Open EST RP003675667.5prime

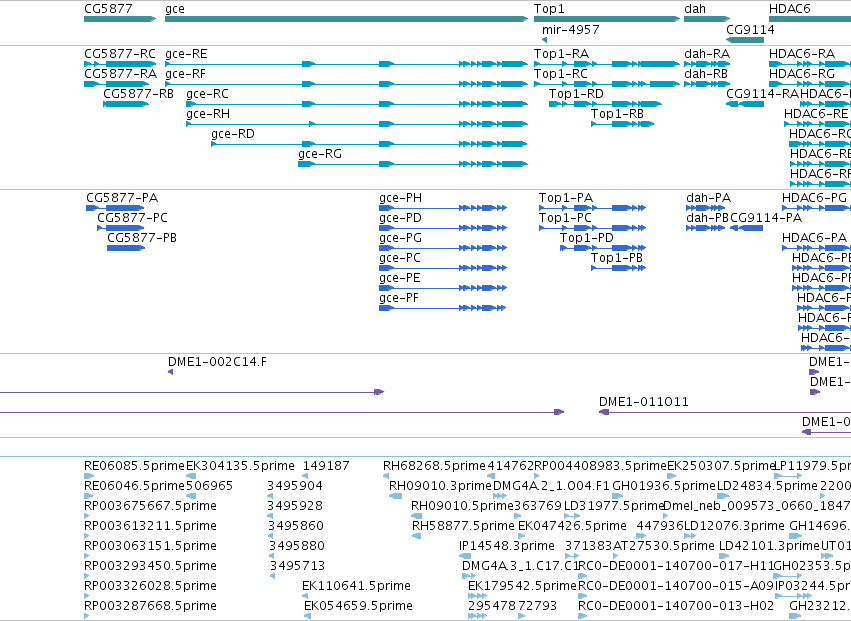pyautogui.click(x=150, y=506)
